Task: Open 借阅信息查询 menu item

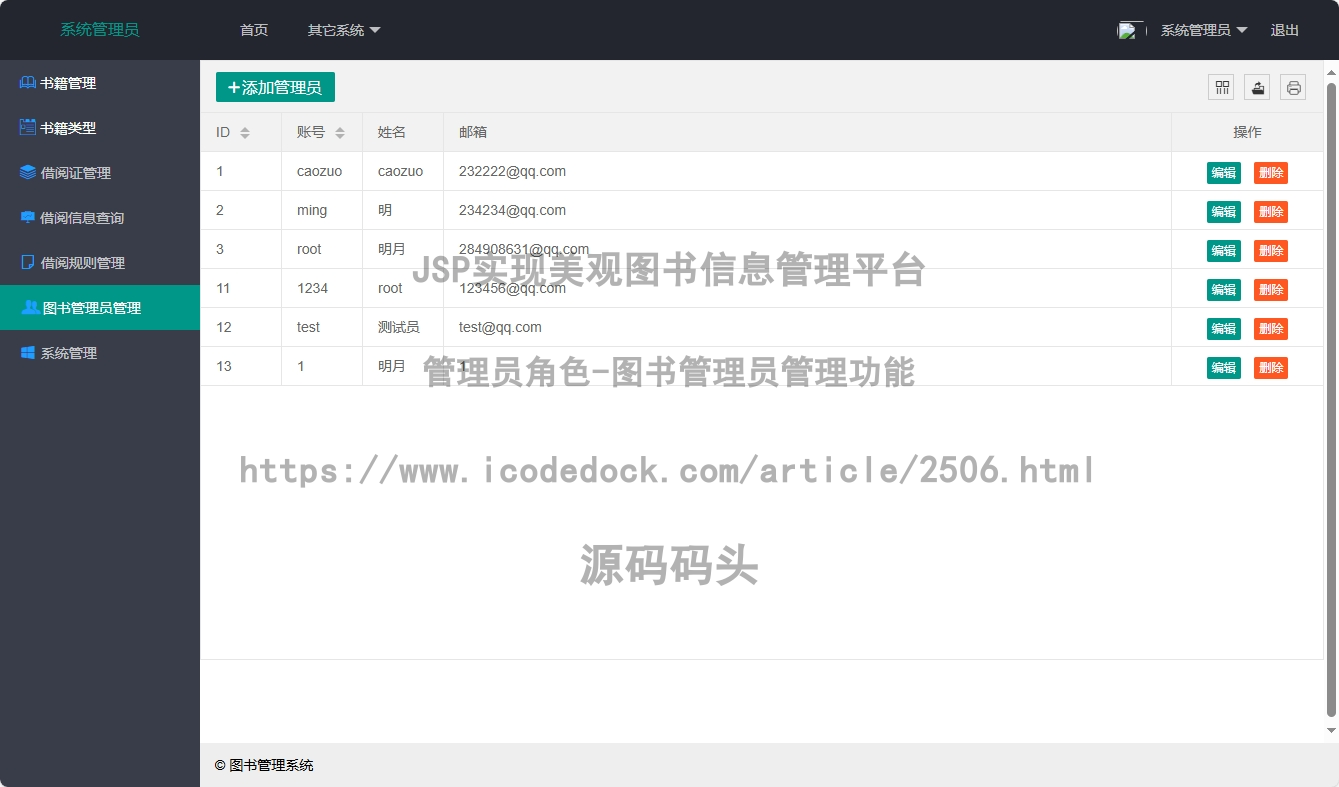Action: [100, 218]
